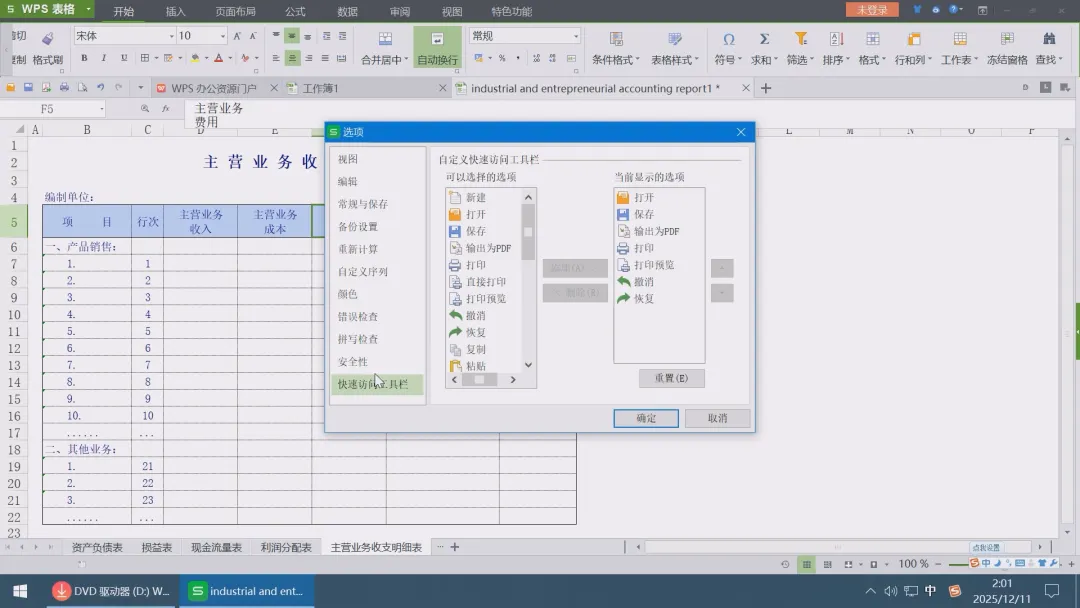
Task: Click the 未登录 login button
Action: coord(872,10)
